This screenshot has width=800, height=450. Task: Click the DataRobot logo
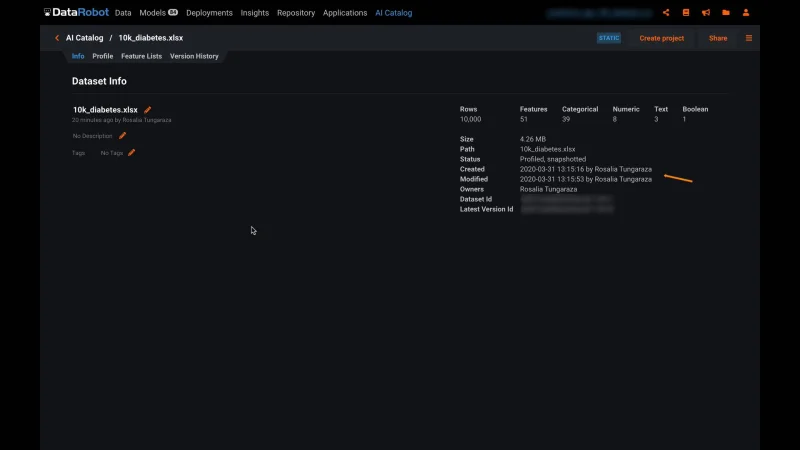(76, 12)
